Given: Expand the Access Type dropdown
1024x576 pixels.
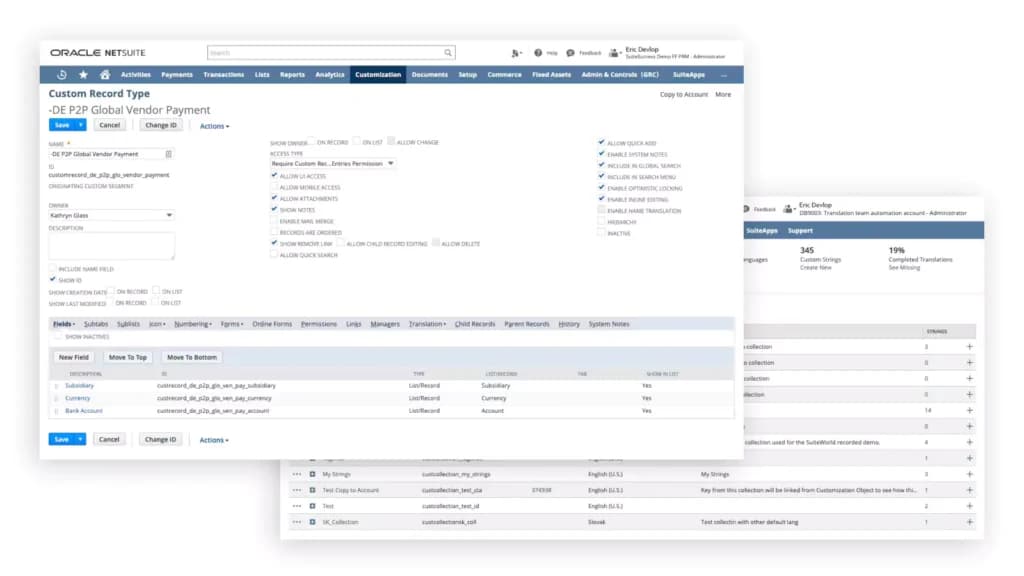Looking at the screenshot, I should point(332,163).
